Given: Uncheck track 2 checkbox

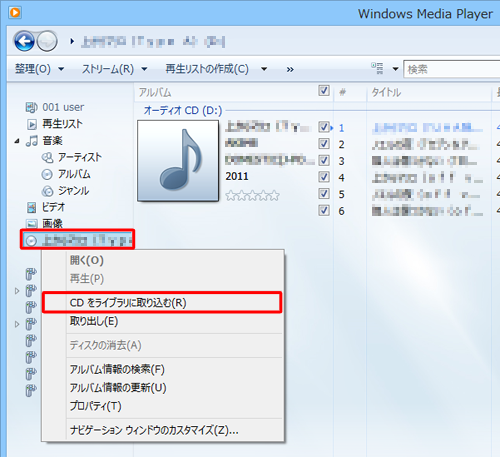Looking at the screenshot, I should click(324, 144).
